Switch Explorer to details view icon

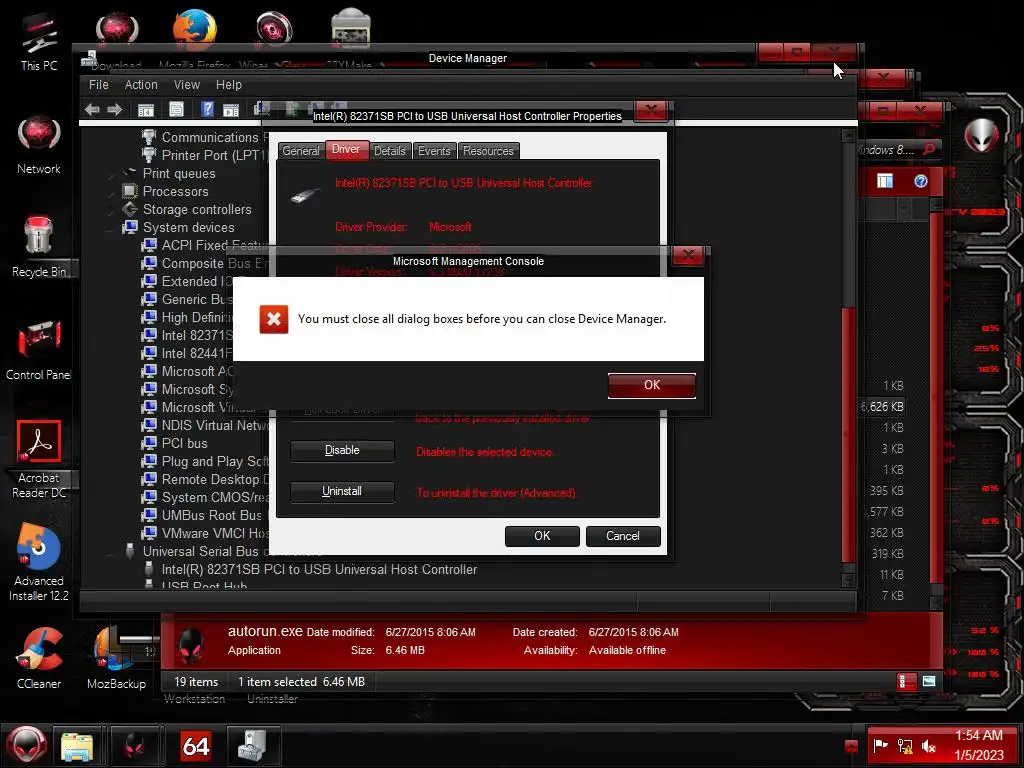[907, 682]
